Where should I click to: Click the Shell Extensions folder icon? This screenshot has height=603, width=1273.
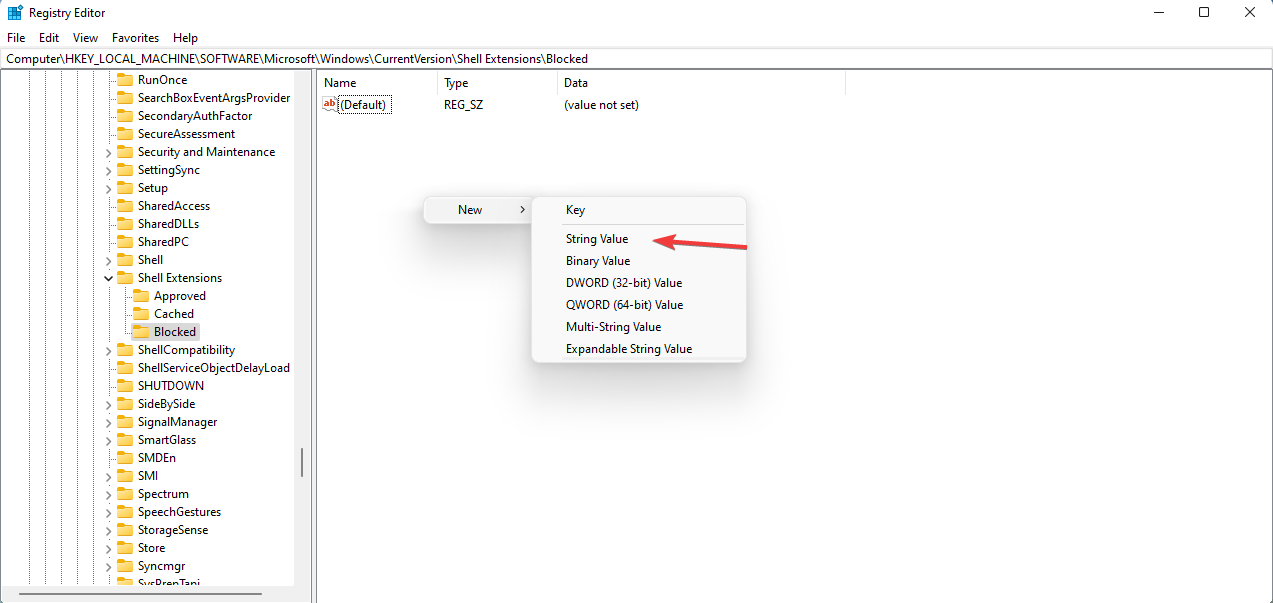[x=125, y=278]
